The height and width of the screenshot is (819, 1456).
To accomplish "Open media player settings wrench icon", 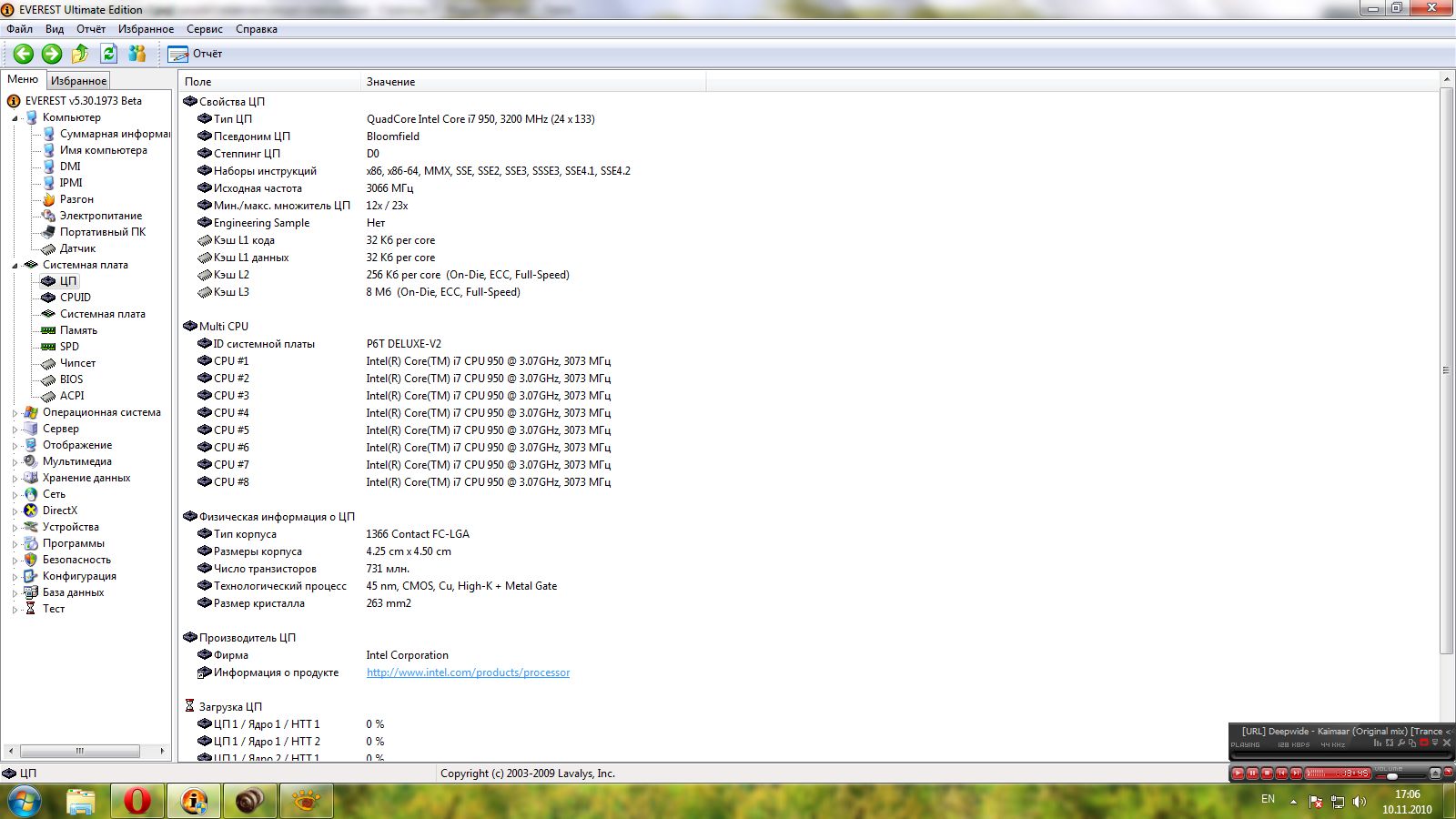I will tap(1401, 743).
